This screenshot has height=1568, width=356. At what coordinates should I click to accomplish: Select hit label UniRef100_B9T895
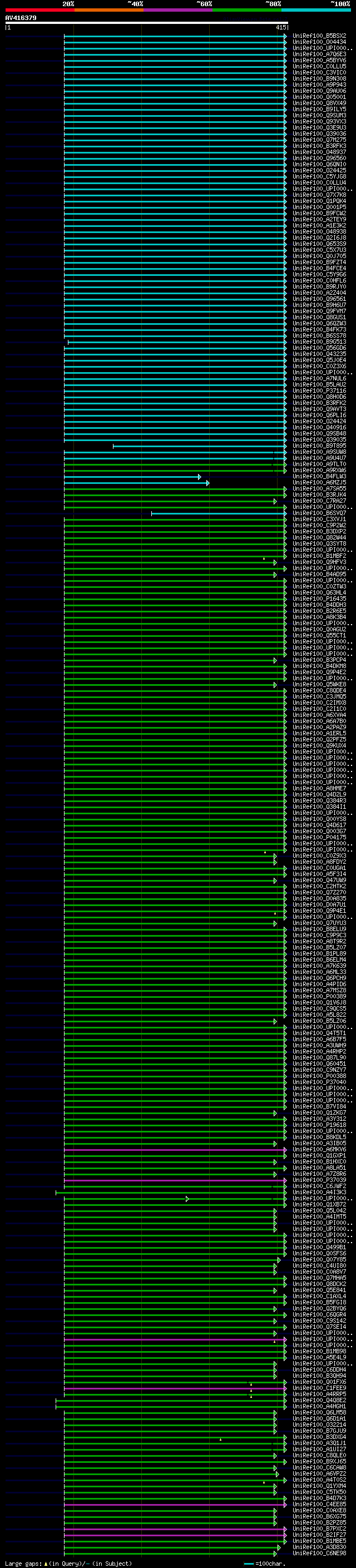319,446
